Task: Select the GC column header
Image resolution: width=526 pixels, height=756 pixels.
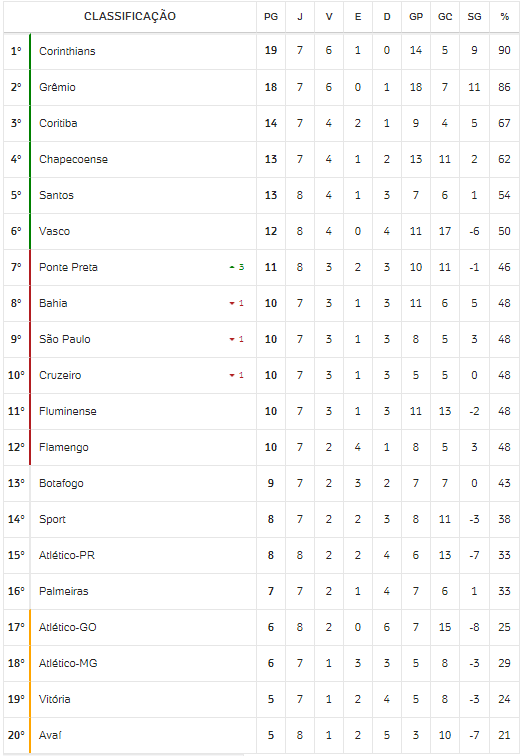Action: 445,17
